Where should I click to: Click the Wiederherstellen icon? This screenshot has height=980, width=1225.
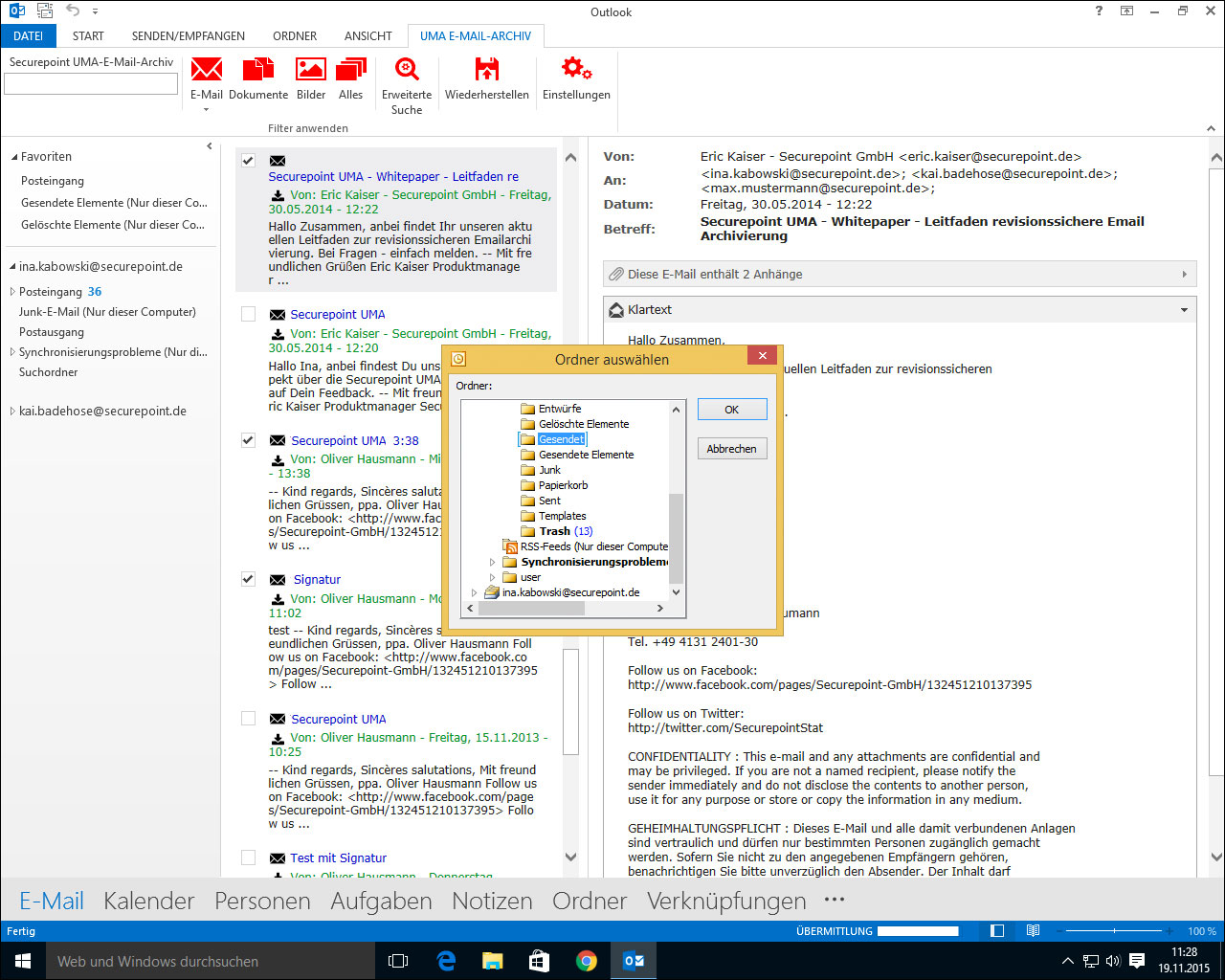coord(487,70)
